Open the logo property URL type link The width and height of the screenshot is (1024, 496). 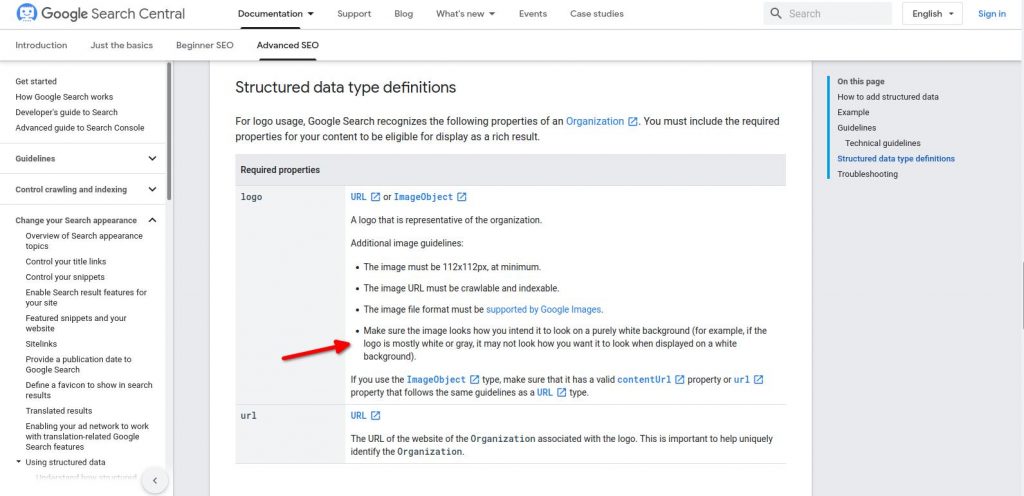[x=359, y=197]
